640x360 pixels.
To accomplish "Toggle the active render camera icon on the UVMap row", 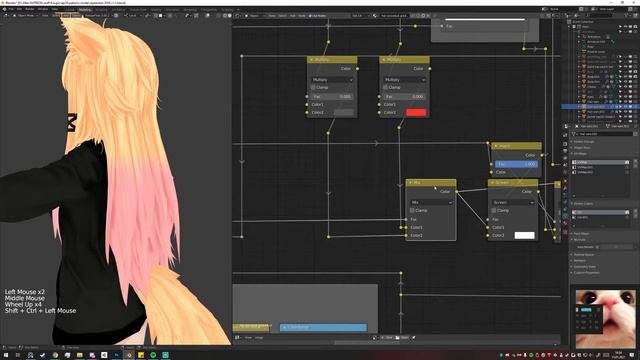I will click(x=627, y=162).
